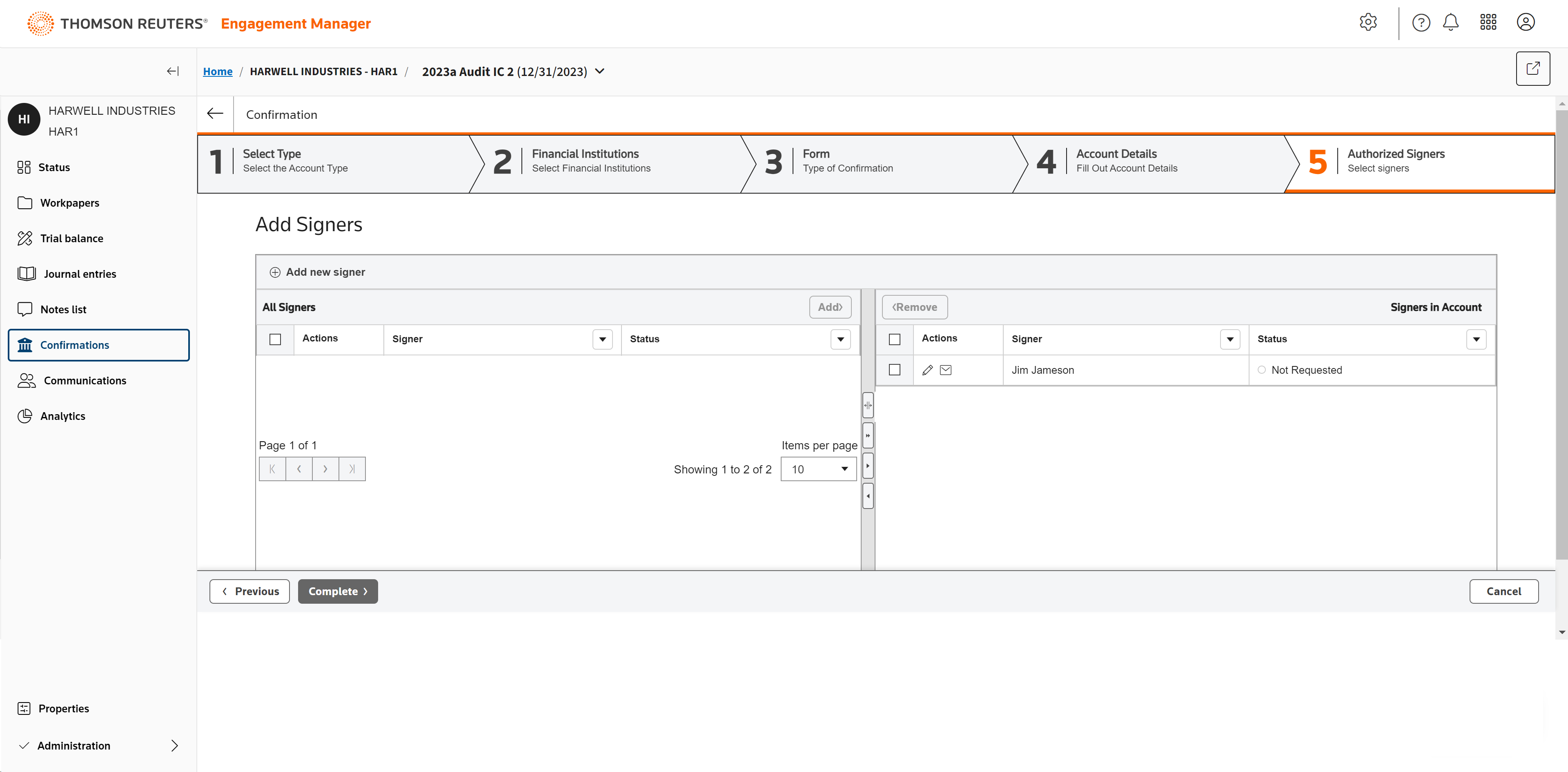This screenshot has width=1568, height=772.
Task: Collapse the left sidebar panel
Action: click(x=172, y=71)
